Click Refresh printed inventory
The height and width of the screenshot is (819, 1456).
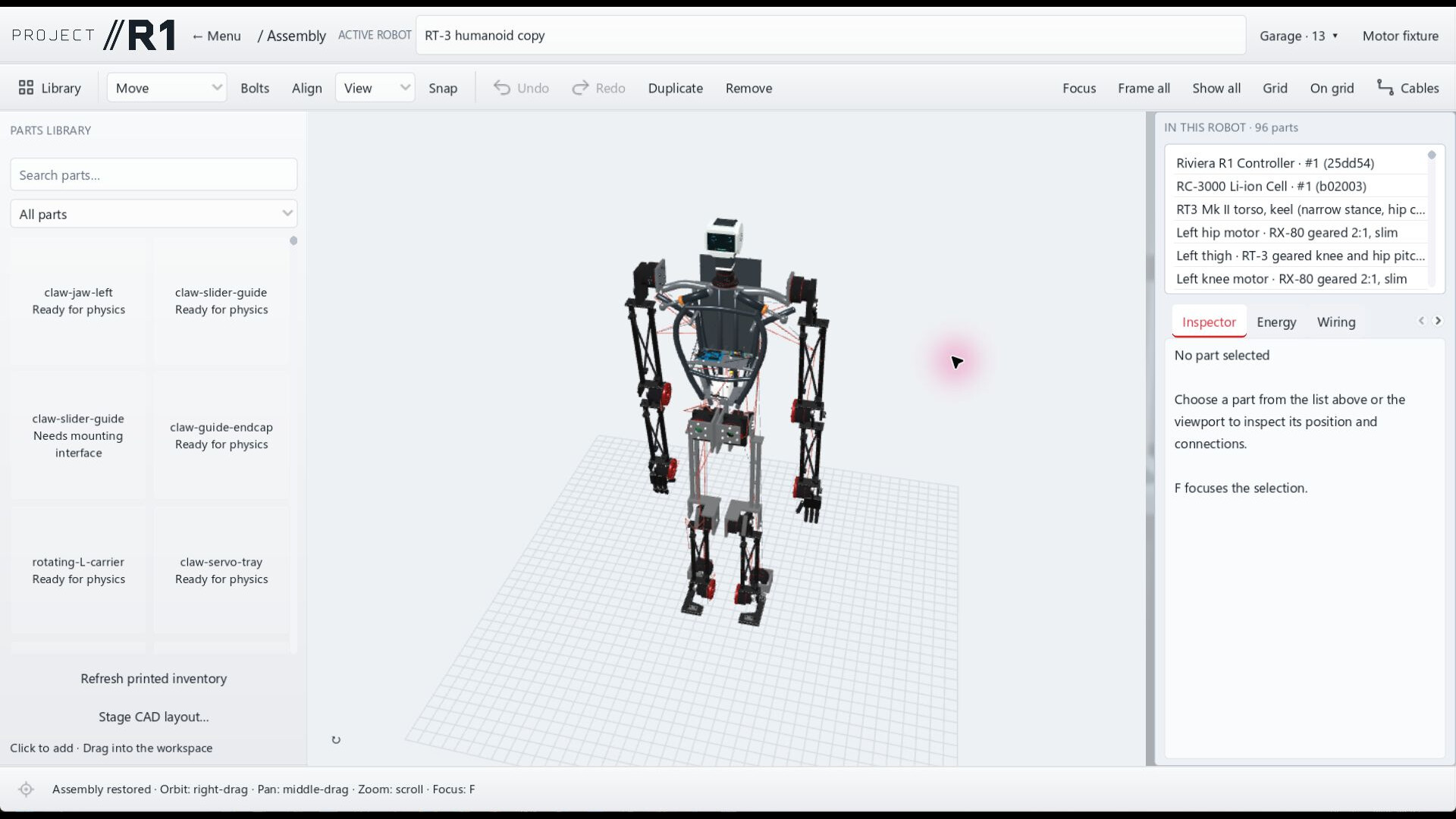point(154,679)
